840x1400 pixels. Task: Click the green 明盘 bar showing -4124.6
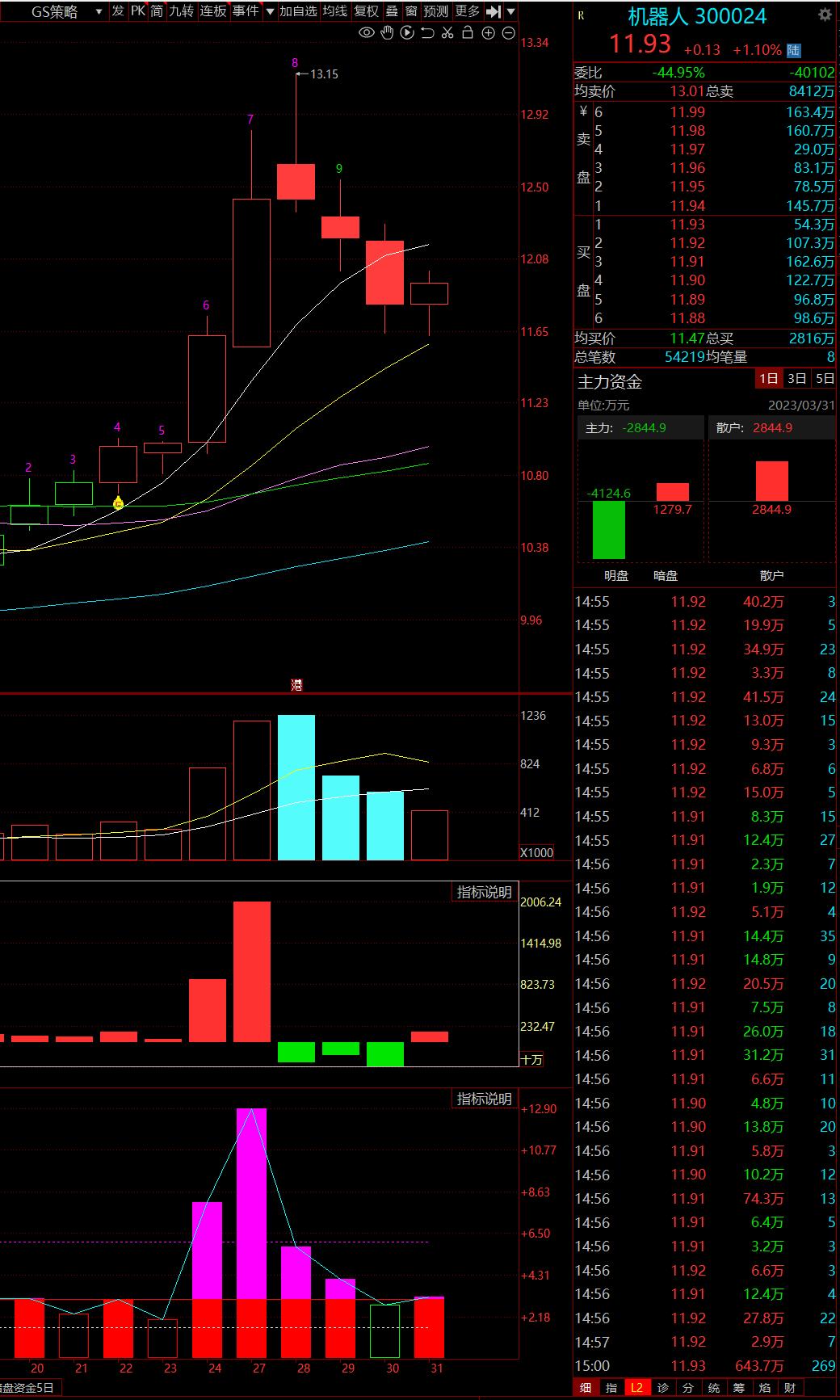tap(609, 530)
